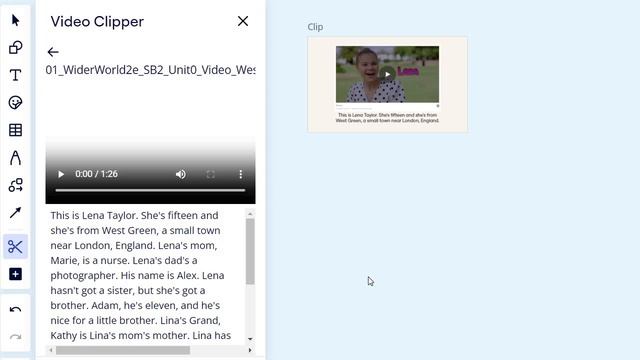Open the video more options menu
The width and height of the screenshot is (640, 360).
pos(241,174)
